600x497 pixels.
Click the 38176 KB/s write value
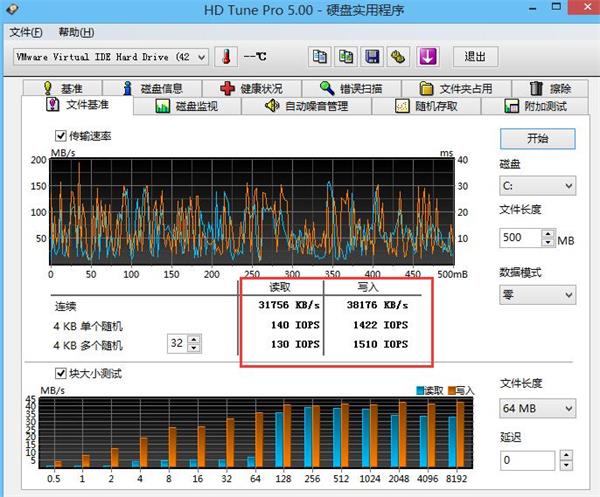[x=377, y=305]
